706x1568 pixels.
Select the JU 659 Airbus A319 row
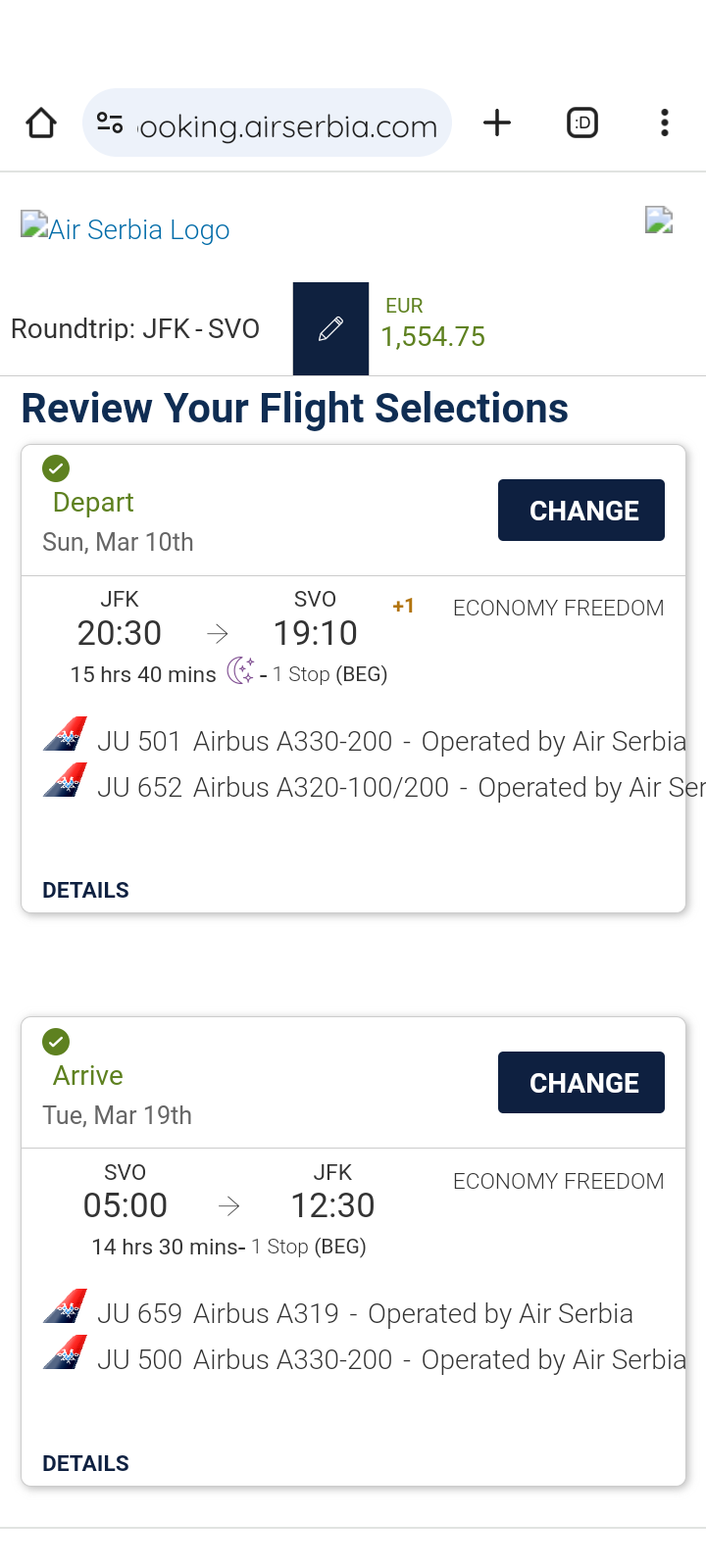click(x=338, y=1313)
